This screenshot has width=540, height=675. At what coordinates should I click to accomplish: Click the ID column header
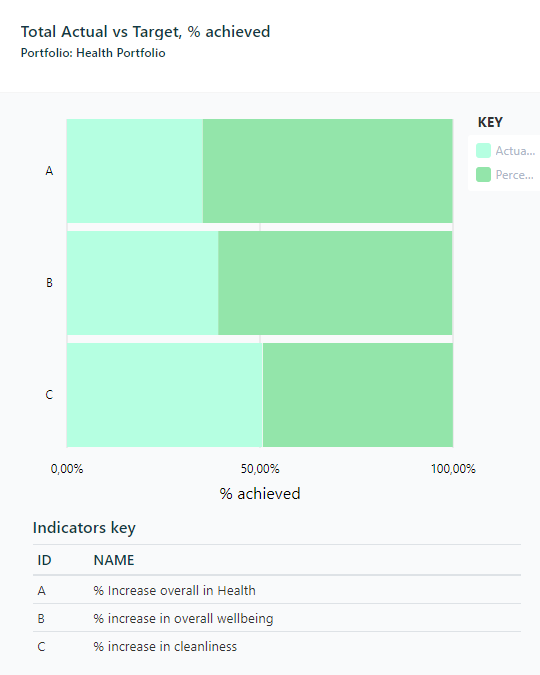coord(44,560)
